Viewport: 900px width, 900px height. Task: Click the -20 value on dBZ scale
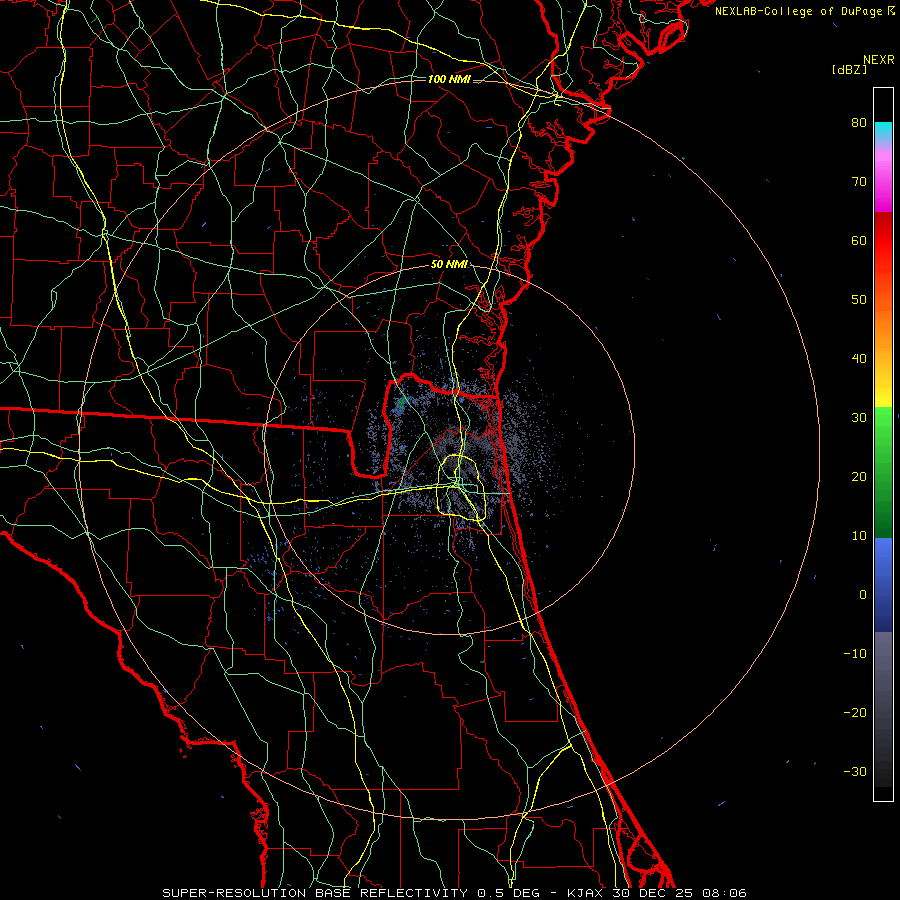[855, 713]
